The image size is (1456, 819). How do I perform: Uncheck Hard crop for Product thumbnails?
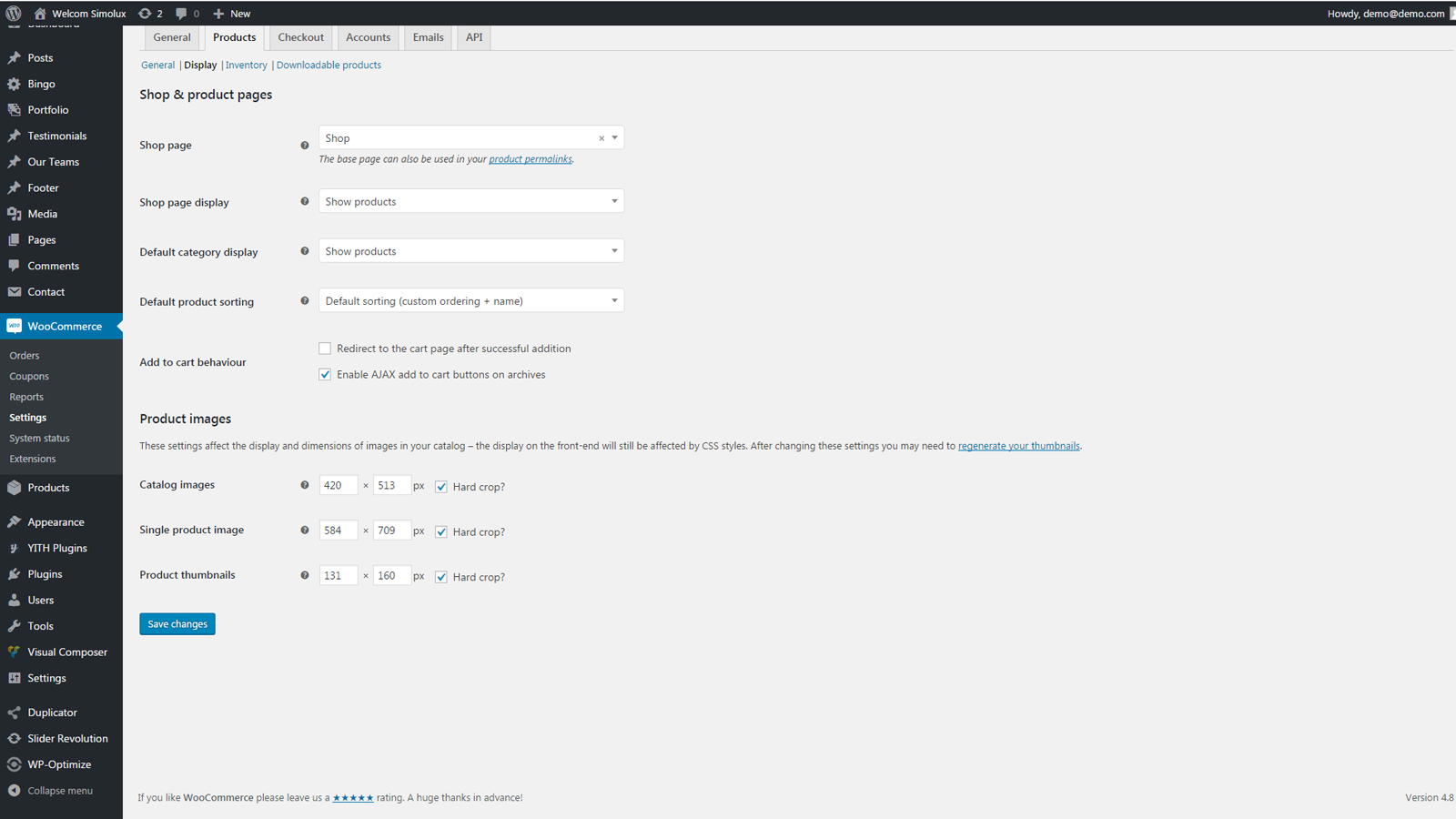[441, 577]
